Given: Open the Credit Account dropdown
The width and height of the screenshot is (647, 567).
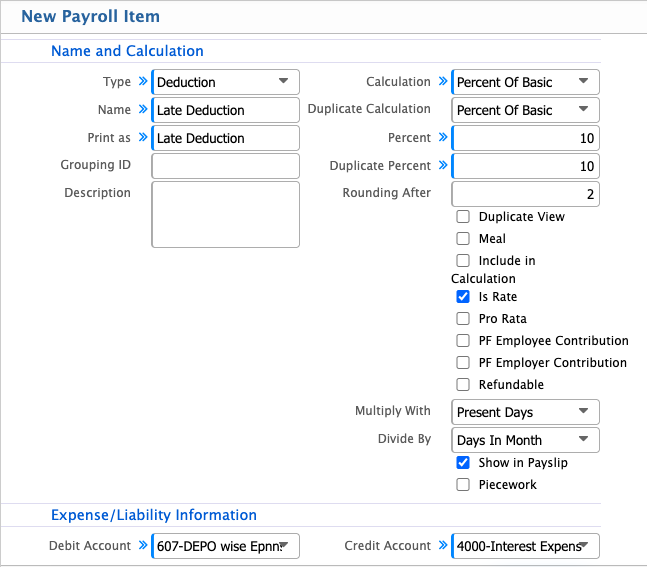Looking at the screenshot, I should (525, 546).
